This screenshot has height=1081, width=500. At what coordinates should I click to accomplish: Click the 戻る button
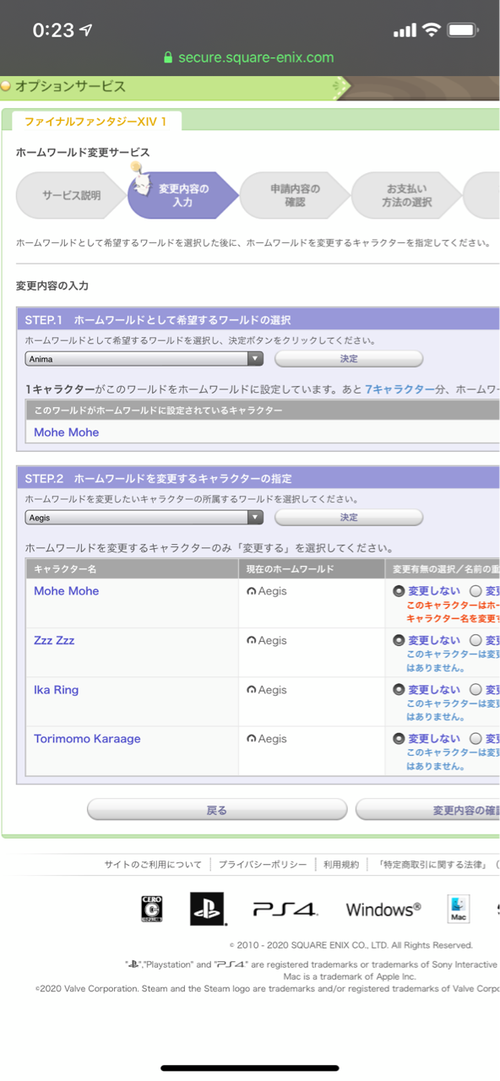pyautogui.click(x=217, y=809)
